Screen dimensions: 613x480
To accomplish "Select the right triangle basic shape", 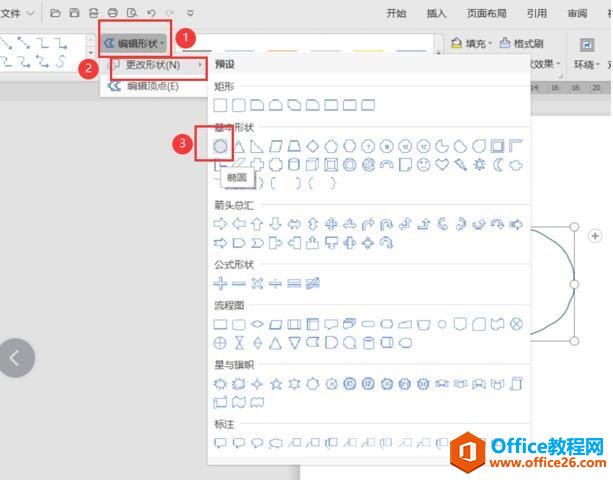I will click(257, 146).
